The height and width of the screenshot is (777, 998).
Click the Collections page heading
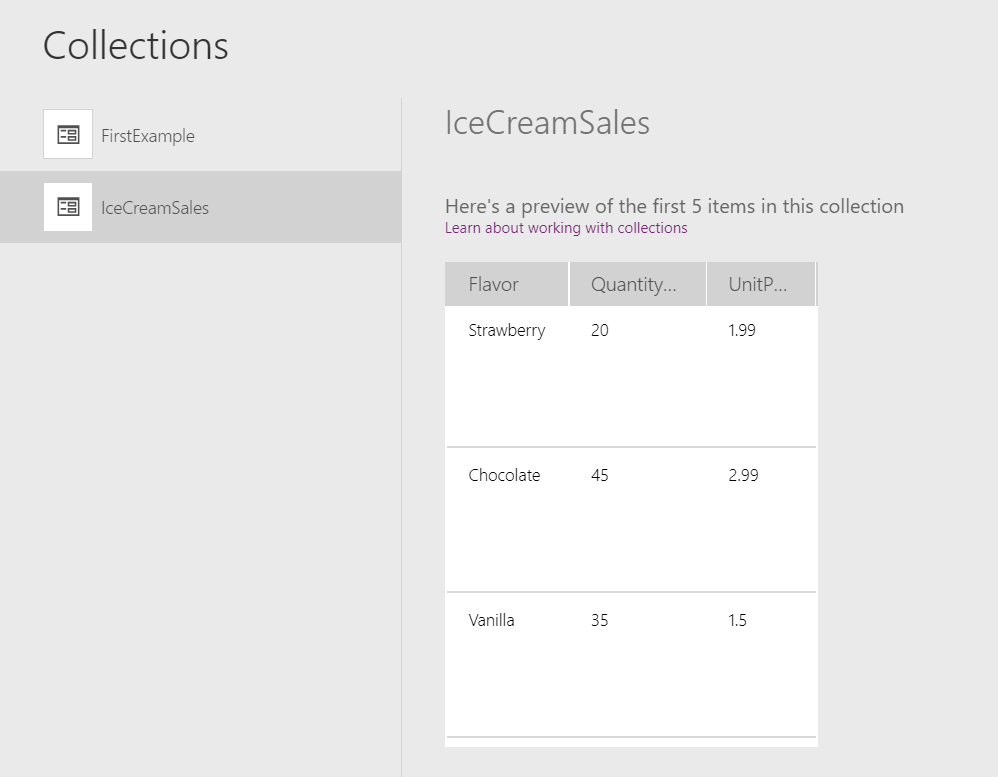click(135, 45)
